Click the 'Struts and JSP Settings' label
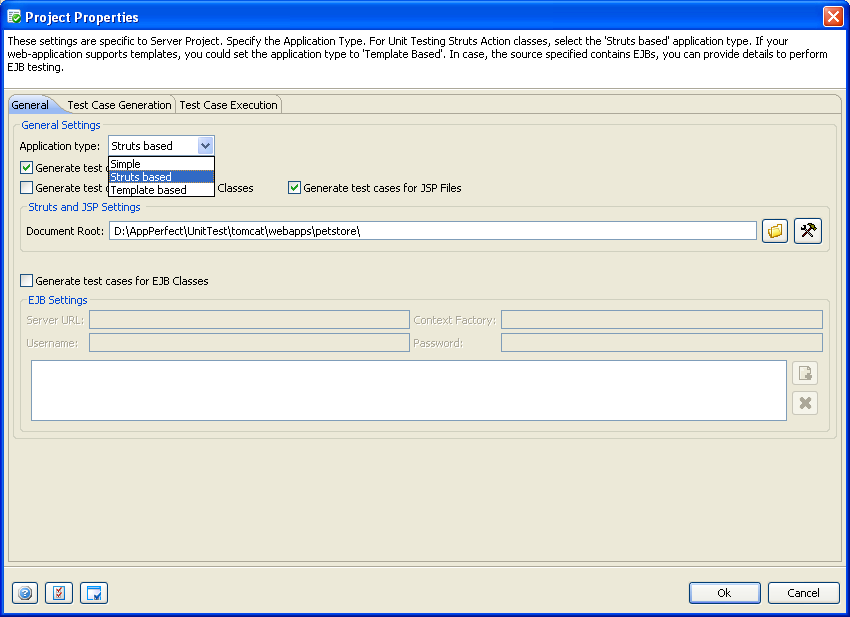This screenshot has width=850, height=617. tap(84, 207)
